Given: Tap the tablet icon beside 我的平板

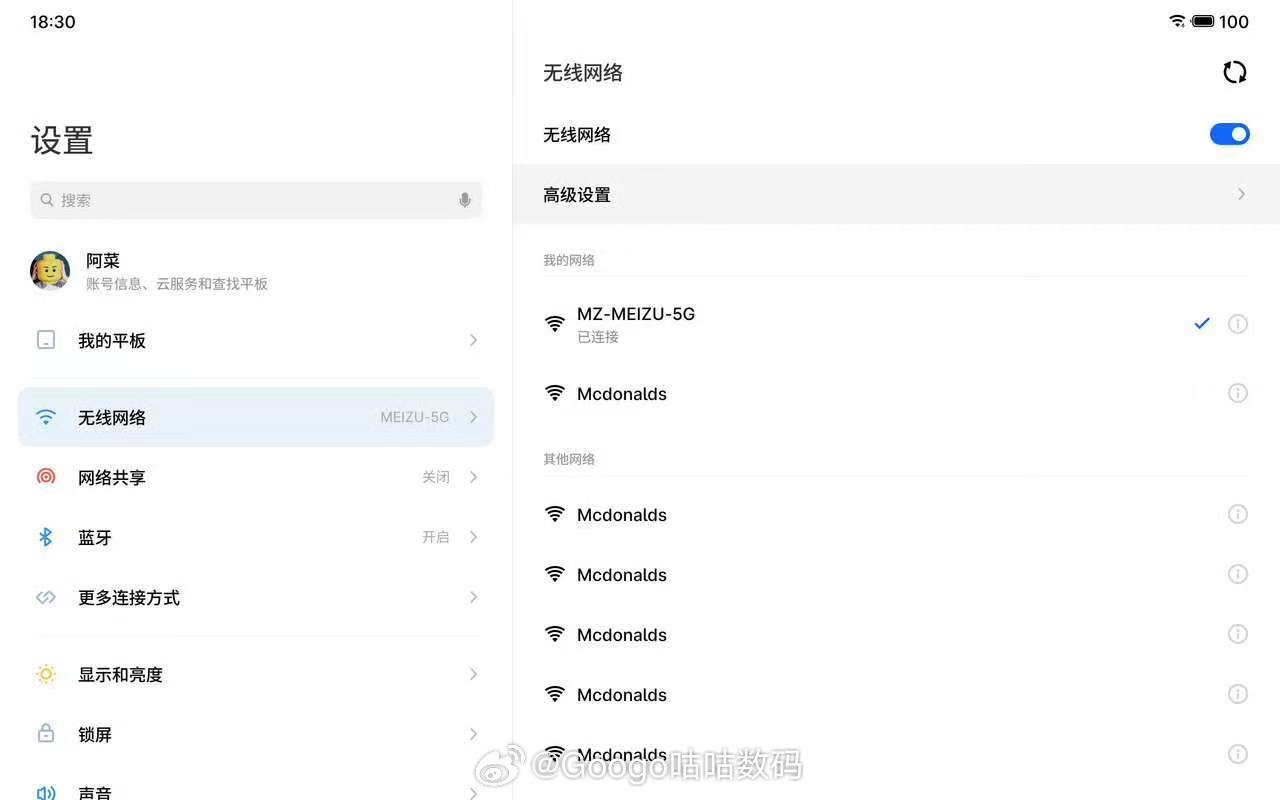Looking at the screenshot, I should [45, 340].
